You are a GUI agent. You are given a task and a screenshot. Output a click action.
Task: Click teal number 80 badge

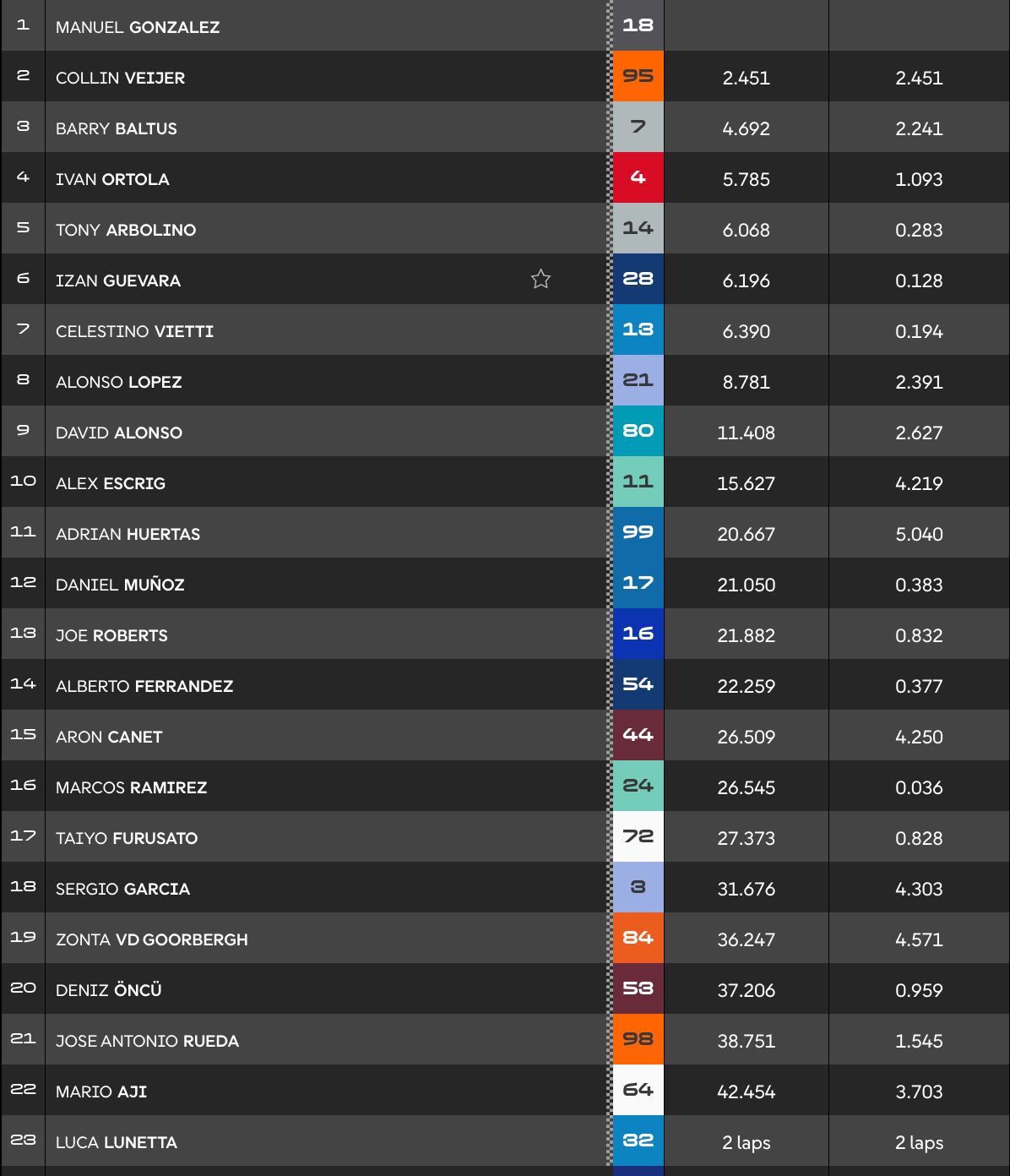[x=638, y=431]
